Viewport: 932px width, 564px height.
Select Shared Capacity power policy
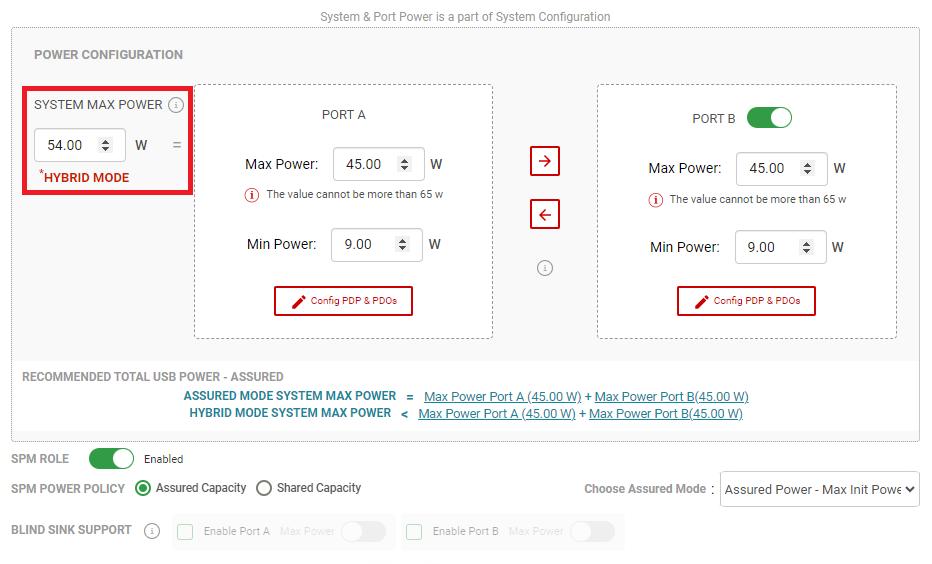(264, 488)
